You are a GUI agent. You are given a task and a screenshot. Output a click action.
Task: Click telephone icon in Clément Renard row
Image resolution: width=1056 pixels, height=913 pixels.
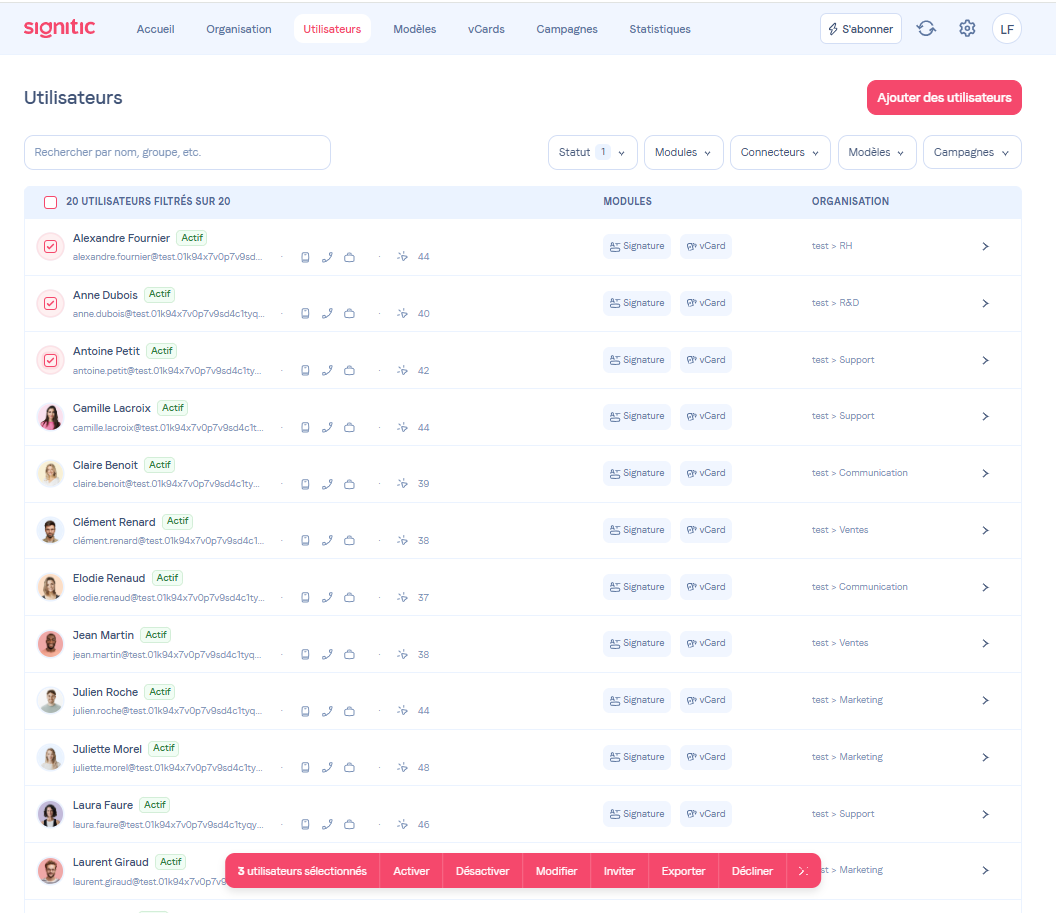(x=327, y=541)
